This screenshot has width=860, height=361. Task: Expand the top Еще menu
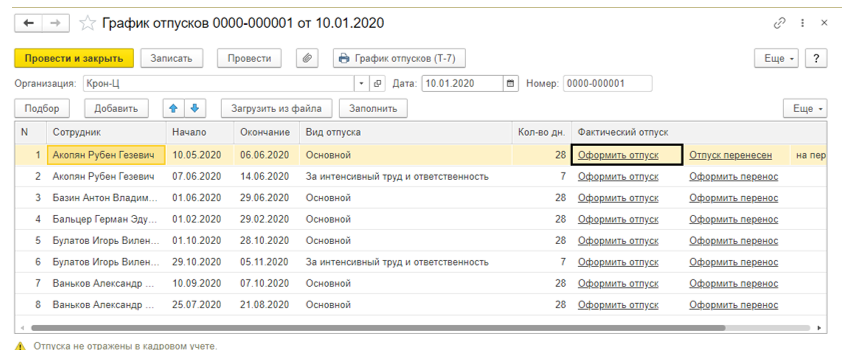[776, 58]
